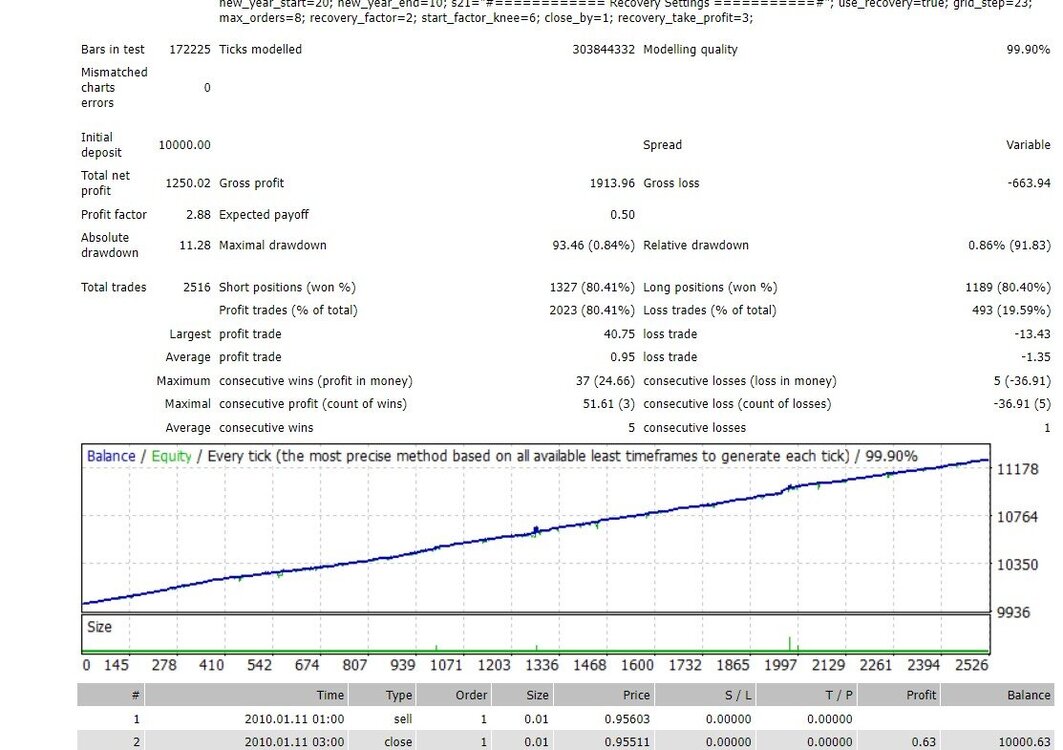Viewport: 1063px width, 750px height.
Task: Click the Bars in test value 172225
Action: click(190, 50)
